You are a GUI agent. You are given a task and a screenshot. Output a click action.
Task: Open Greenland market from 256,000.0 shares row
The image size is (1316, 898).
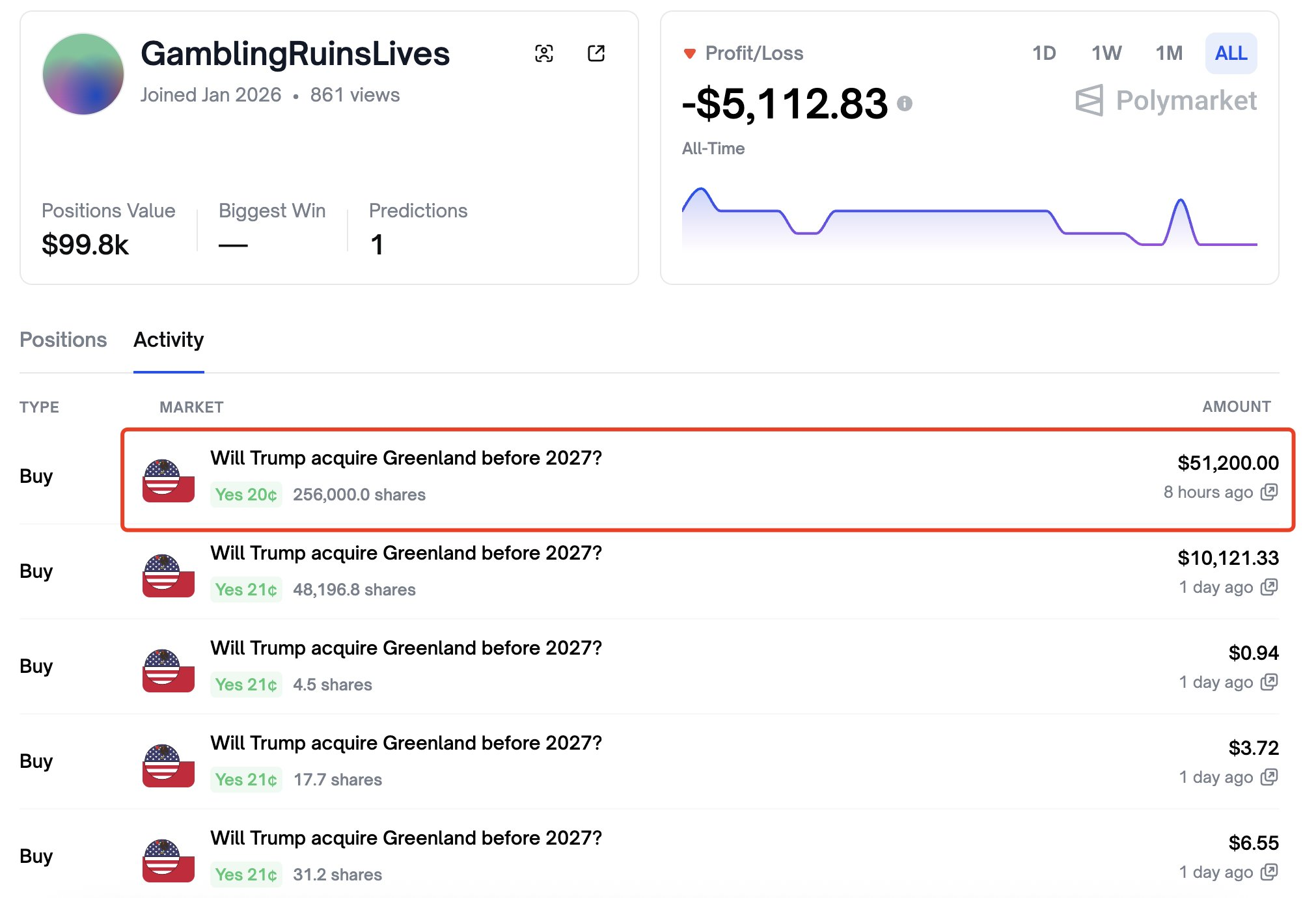[x=405, y=458]
